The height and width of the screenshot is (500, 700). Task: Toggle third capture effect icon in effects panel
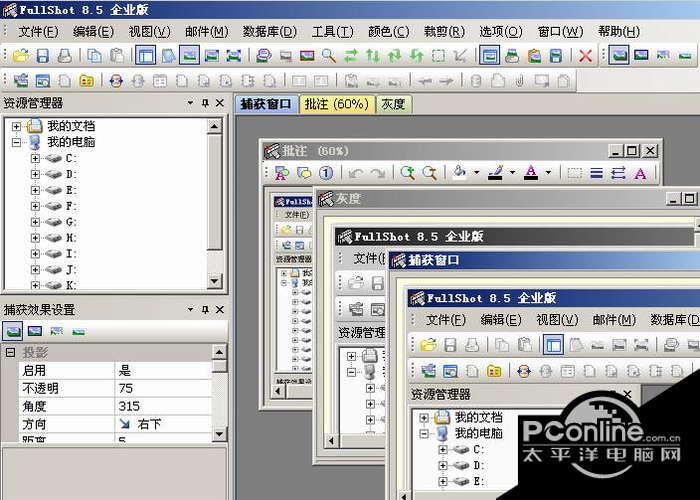click(x=57, y=331)
